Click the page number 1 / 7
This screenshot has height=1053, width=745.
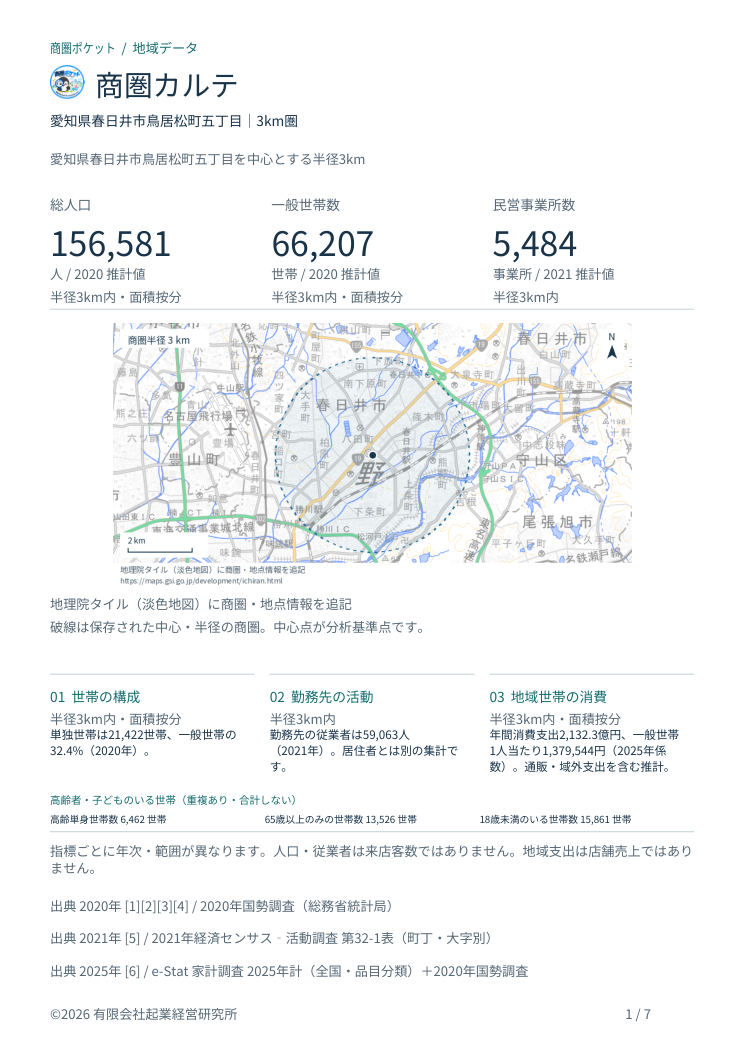(x=638, y=1014)
